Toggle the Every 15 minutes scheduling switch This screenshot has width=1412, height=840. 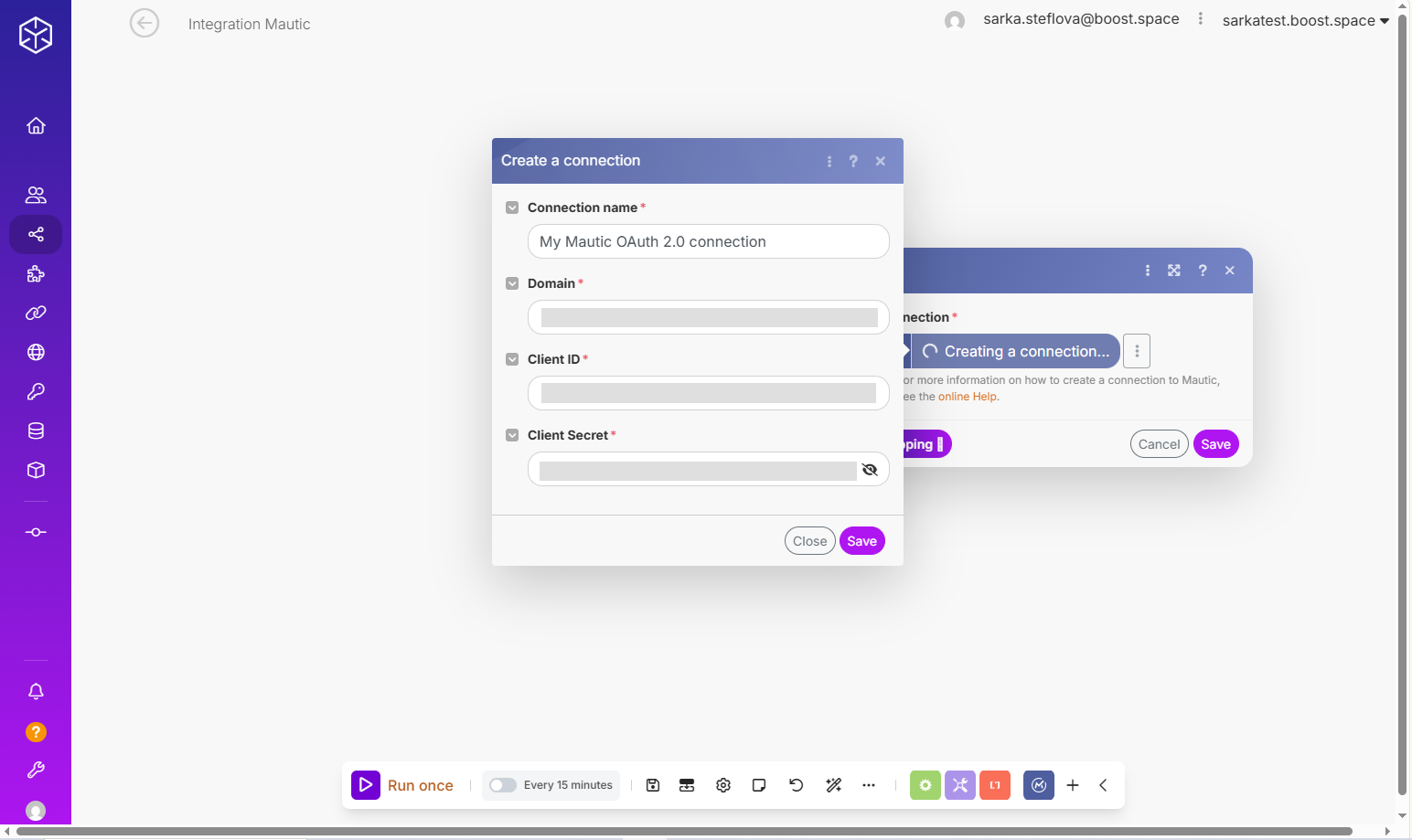503,785
